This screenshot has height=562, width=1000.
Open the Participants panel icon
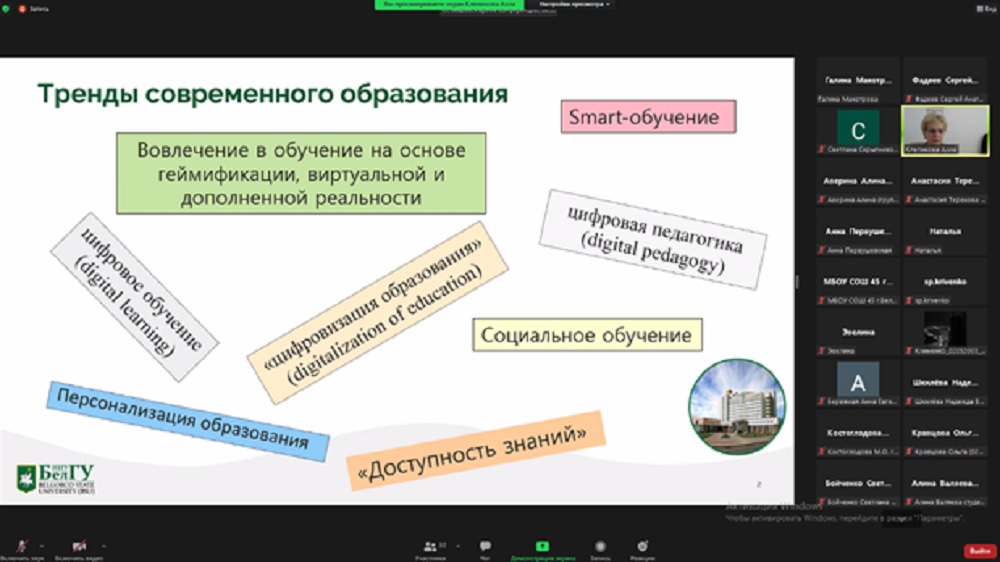point(431,546)
